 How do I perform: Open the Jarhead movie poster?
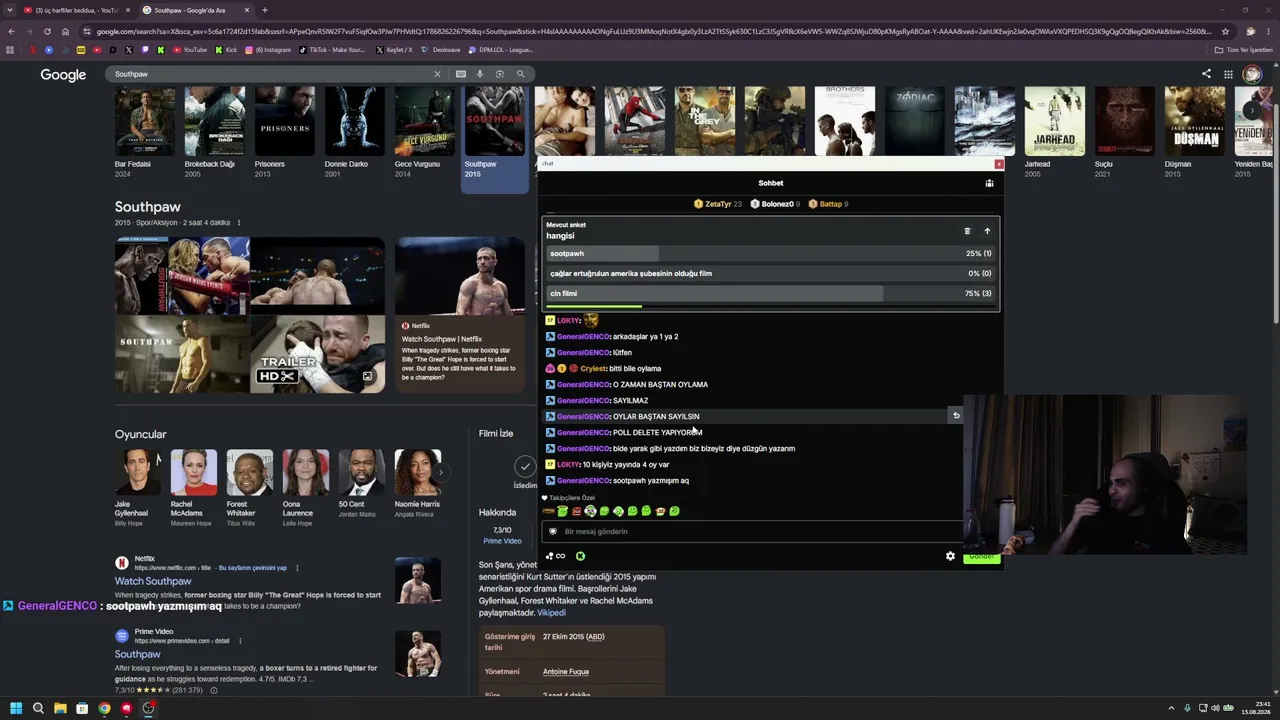point(1054,121)
